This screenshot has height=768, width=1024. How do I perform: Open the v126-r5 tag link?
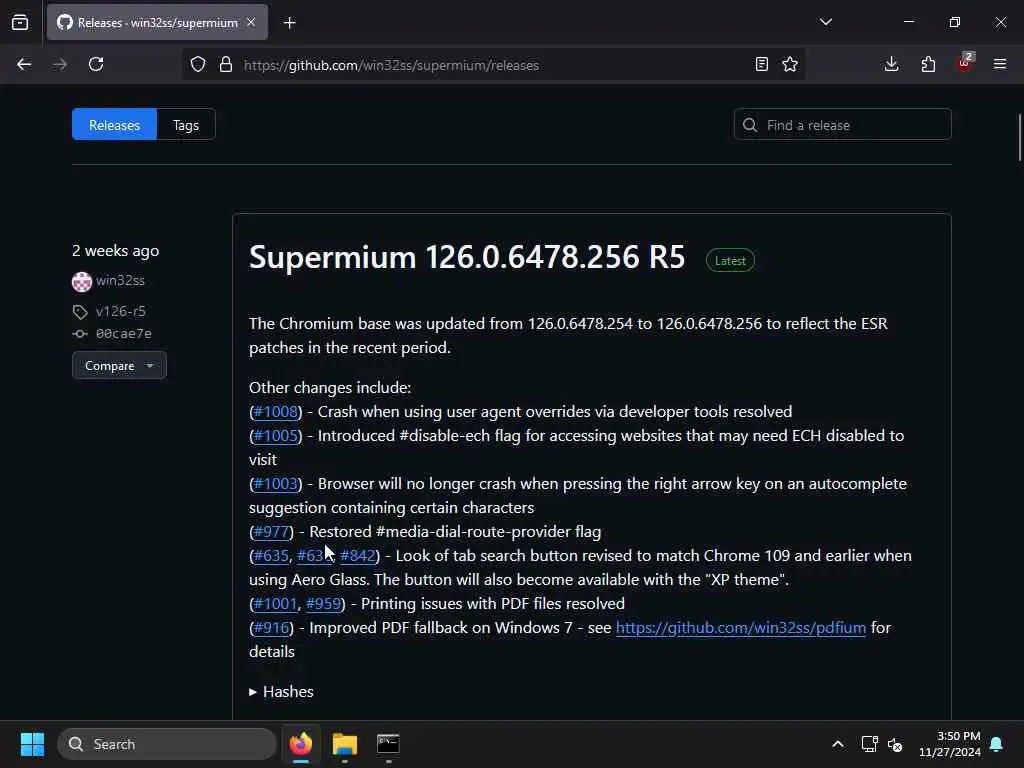(x=121, y=312)
